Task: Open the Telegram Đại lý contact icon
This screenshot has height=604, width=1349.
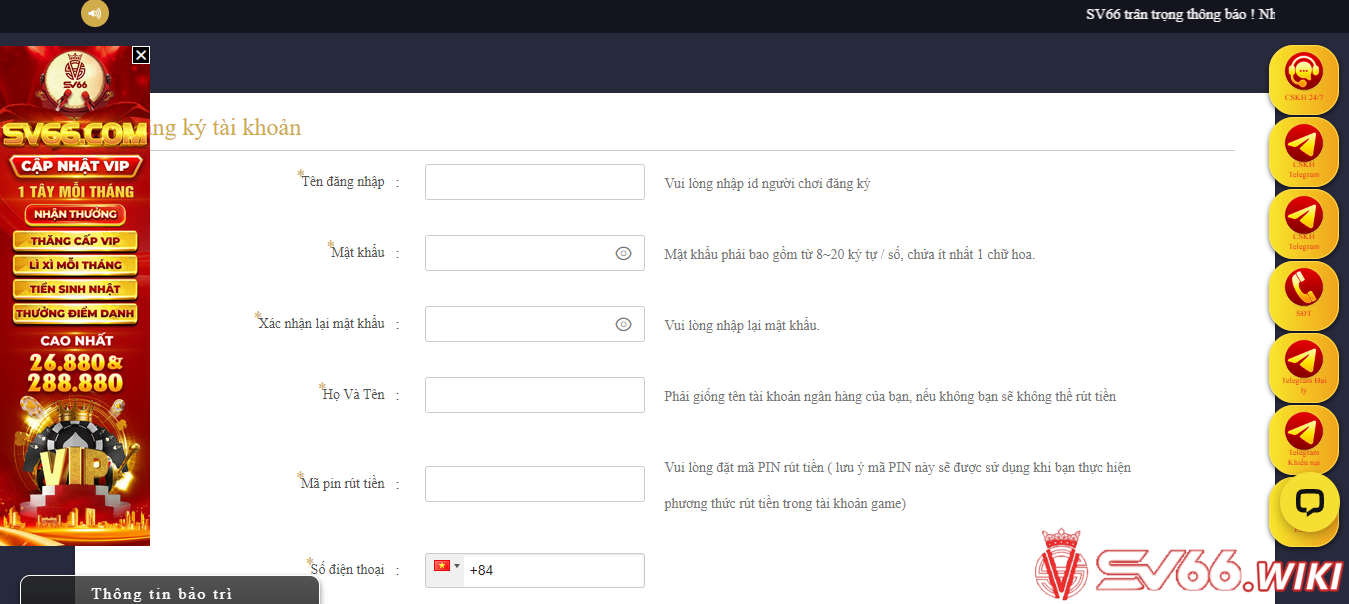Action: [x=1303, y=367]
